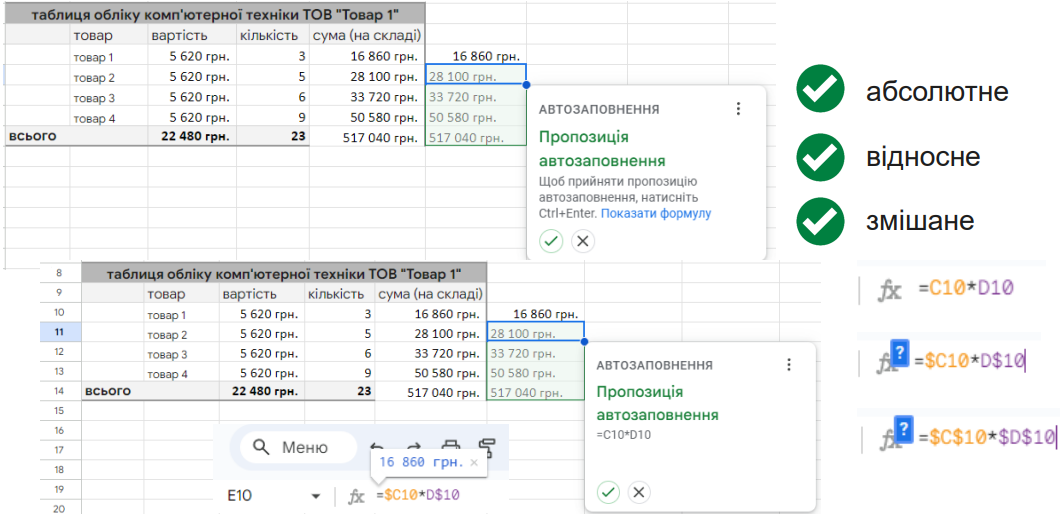Image resolution: width=1060 pixels, height=514 pixels.
Task: Open three-dot menu in lower autofill popup
Action: pyautogui.click(x=789, y=365)
